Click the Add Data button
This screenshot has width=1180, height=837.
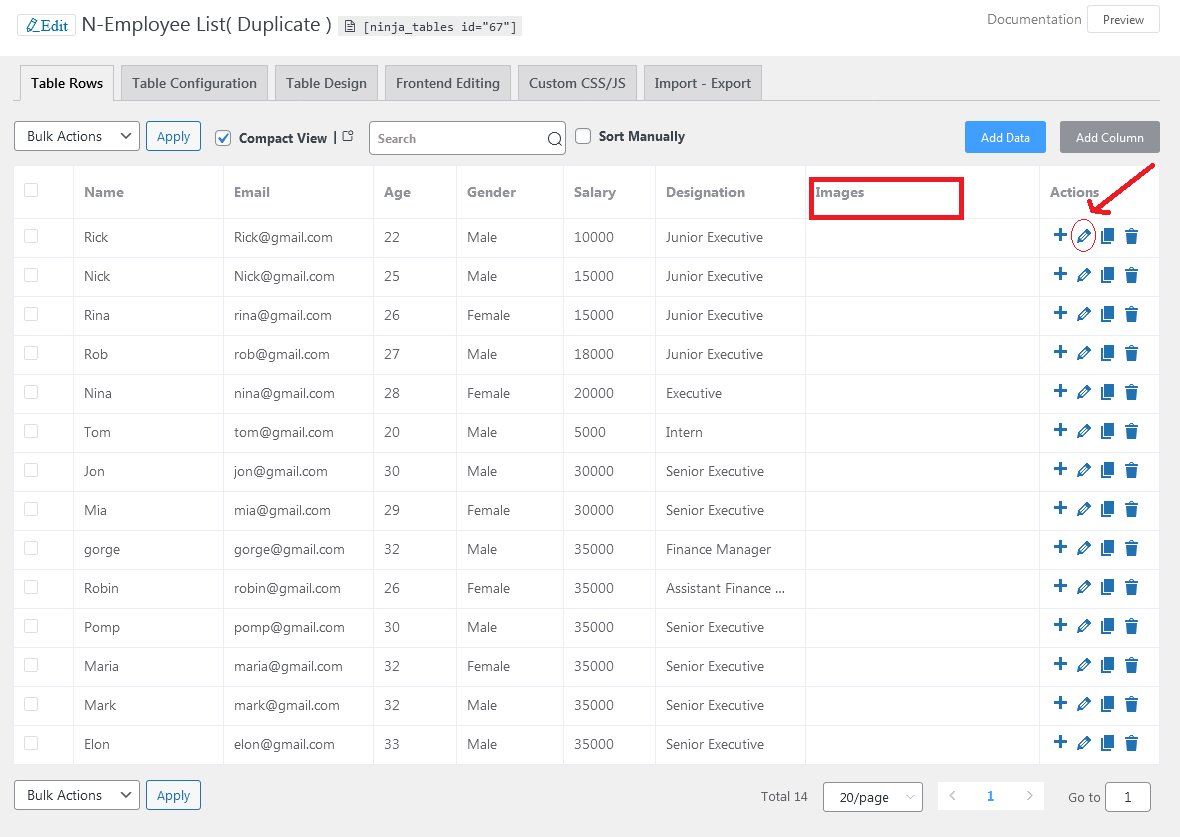tap(1004, 138)
